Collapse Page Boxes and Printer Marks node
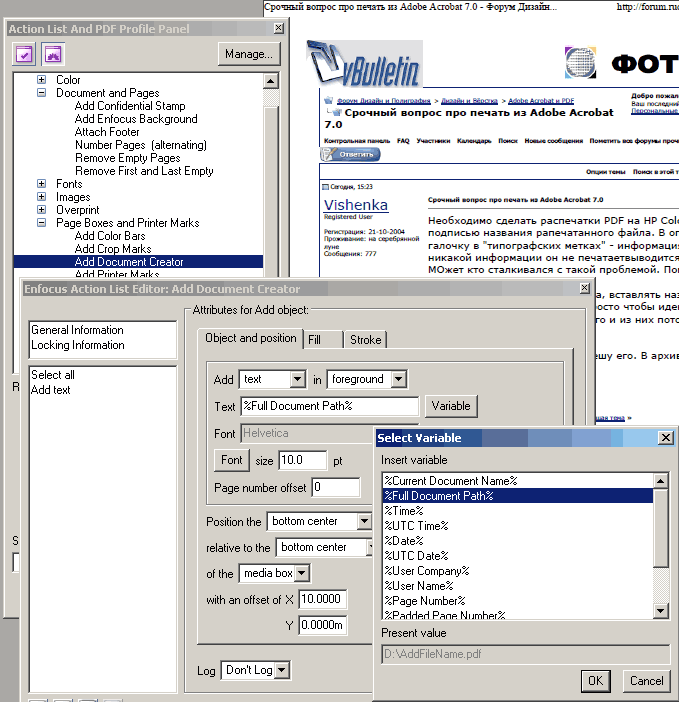 [42, 223]
